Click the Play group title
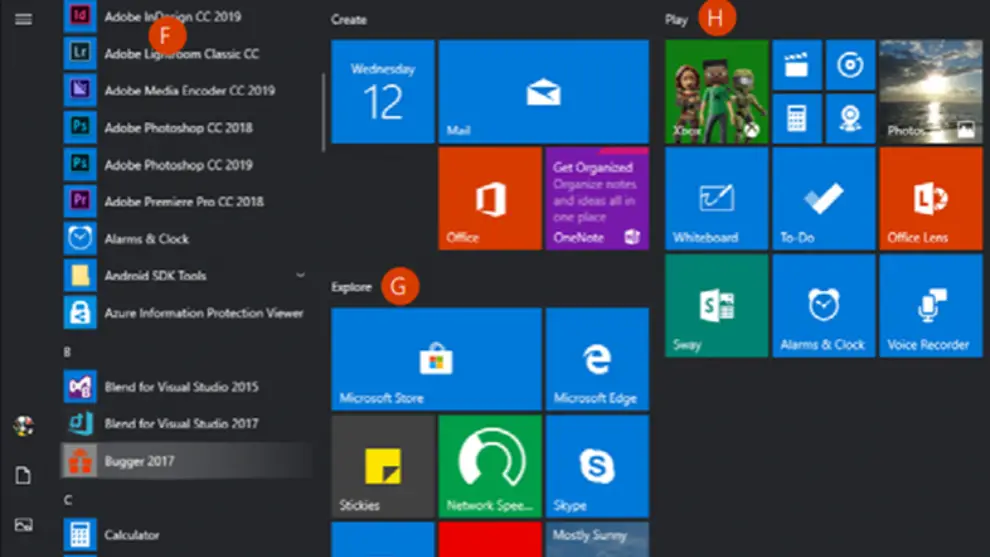The width and height of the screenshot is (990, 557). (x=676, y=20)
